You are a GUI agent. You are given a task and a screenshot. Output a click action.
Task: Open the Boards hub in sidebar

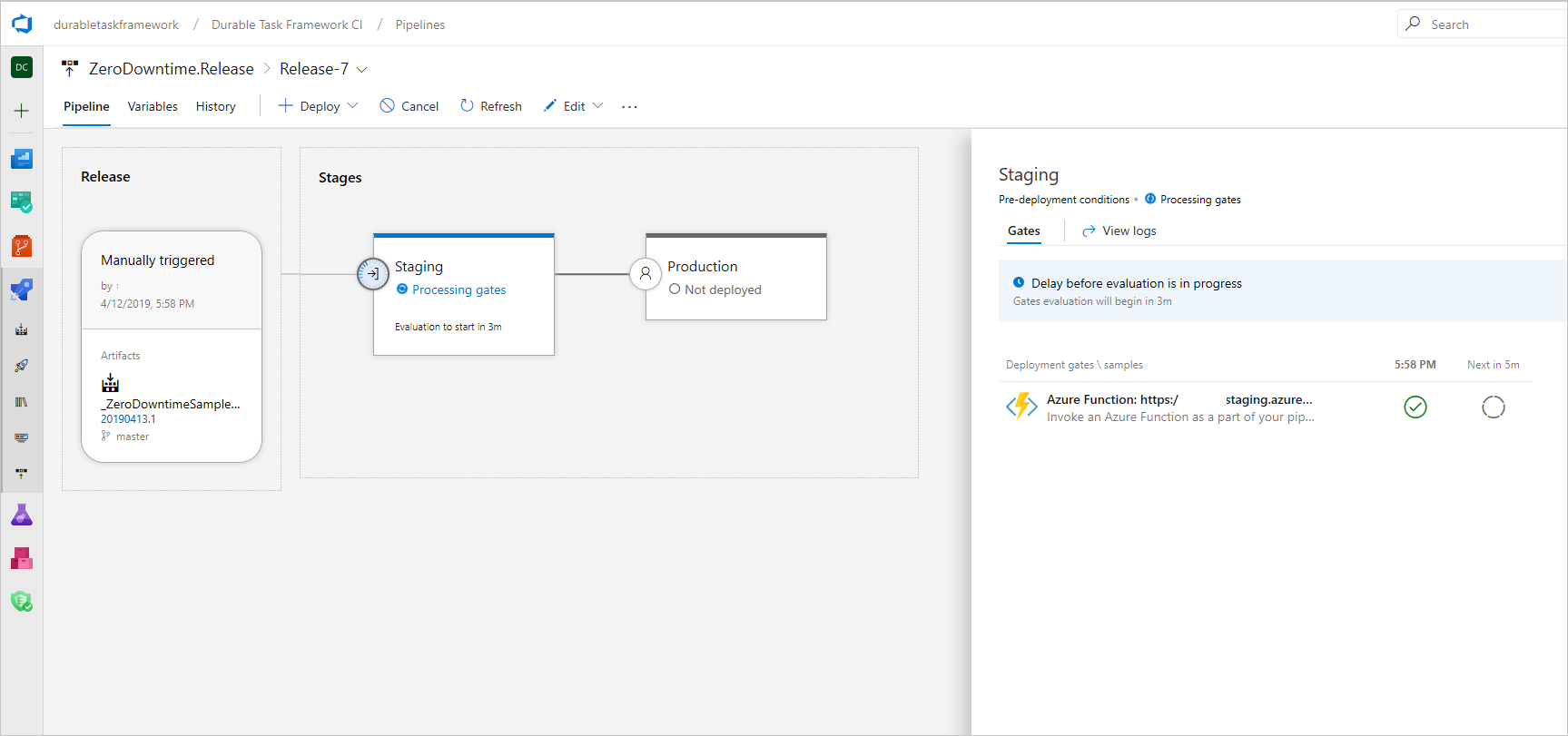22,201
